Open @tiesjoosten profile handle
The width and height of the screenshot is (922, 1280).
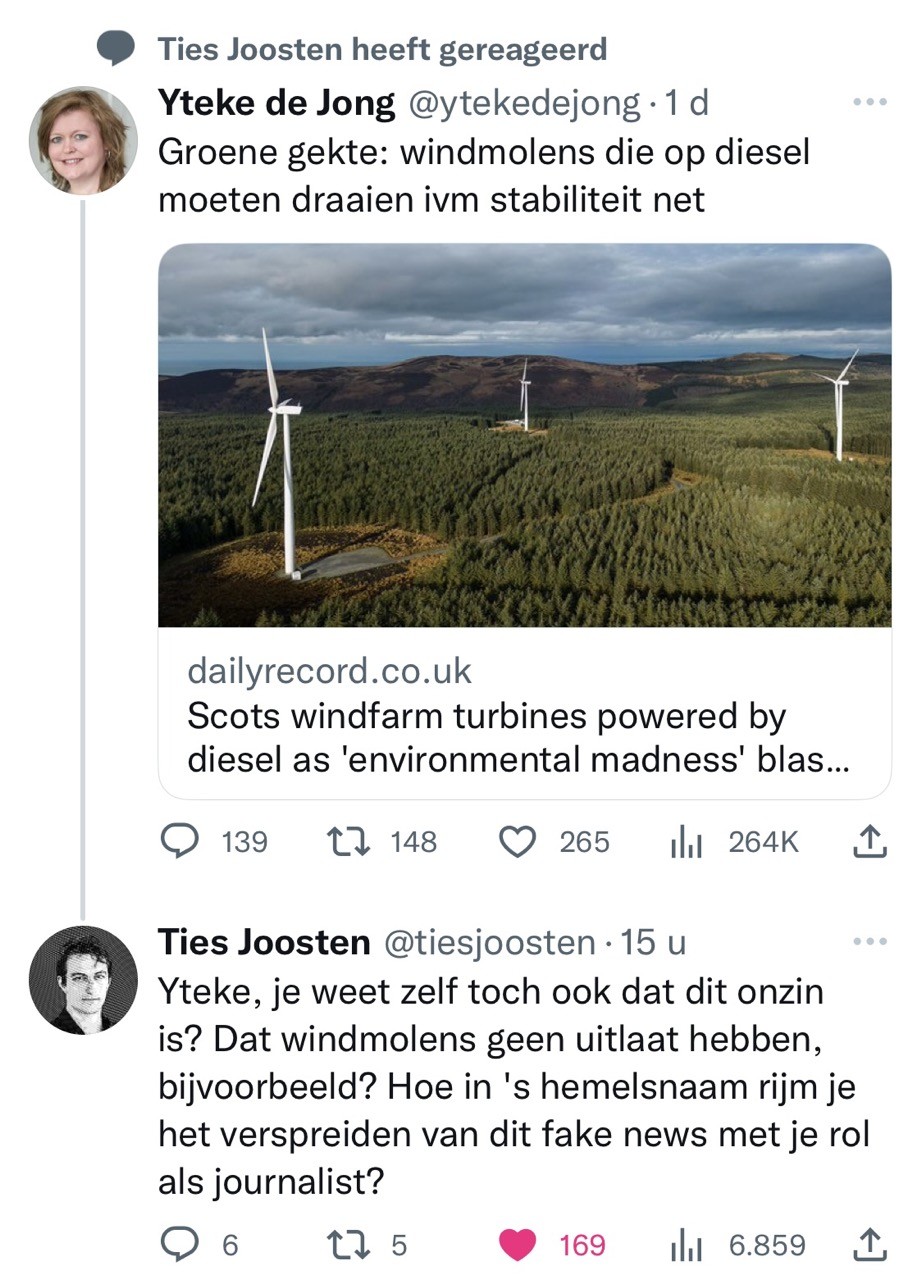(491, 942)
